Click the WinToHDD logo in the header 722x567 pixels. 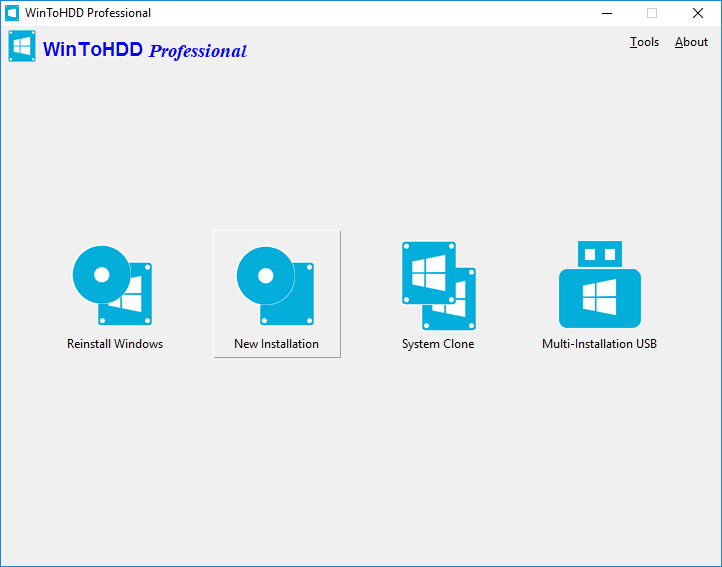pos(22,47)
